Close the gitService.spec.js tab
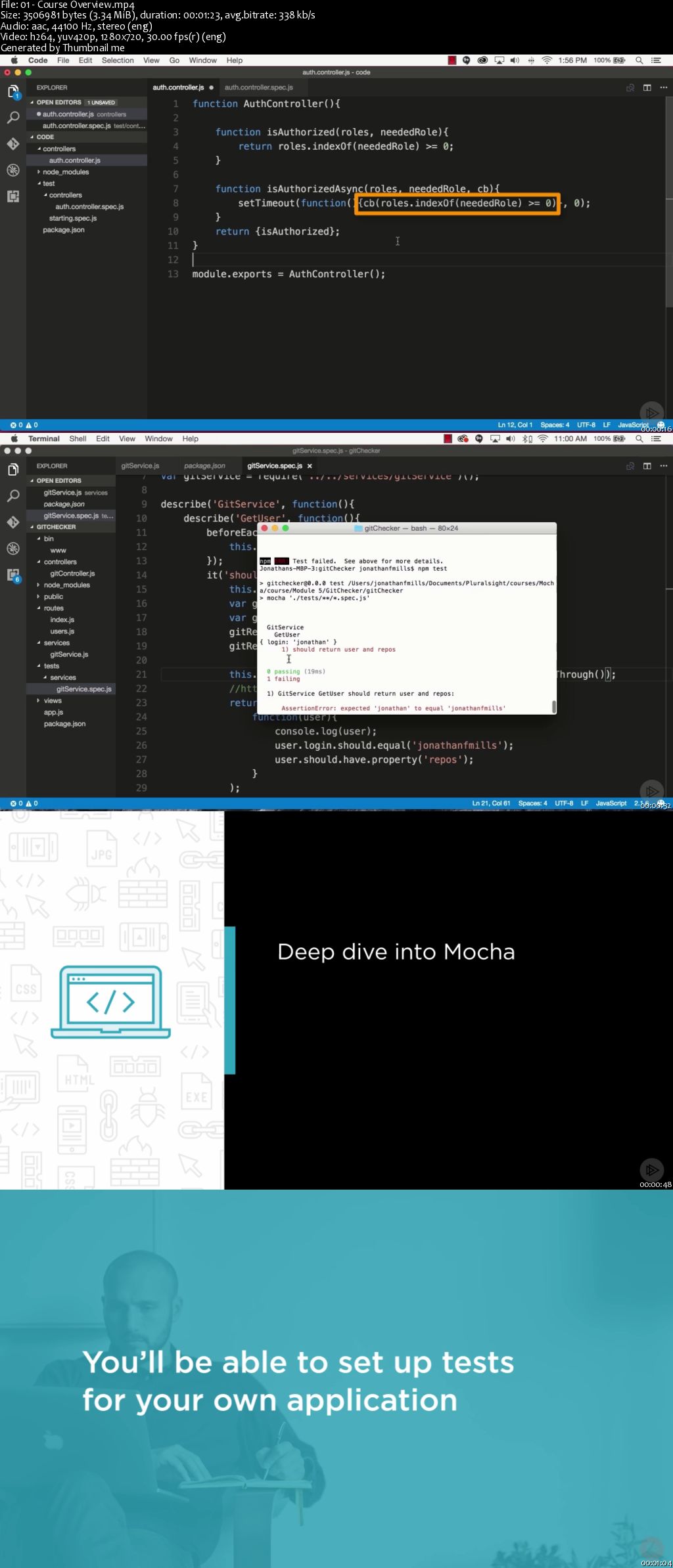Viewport: 673px width, 1568px height. point(310,466)
